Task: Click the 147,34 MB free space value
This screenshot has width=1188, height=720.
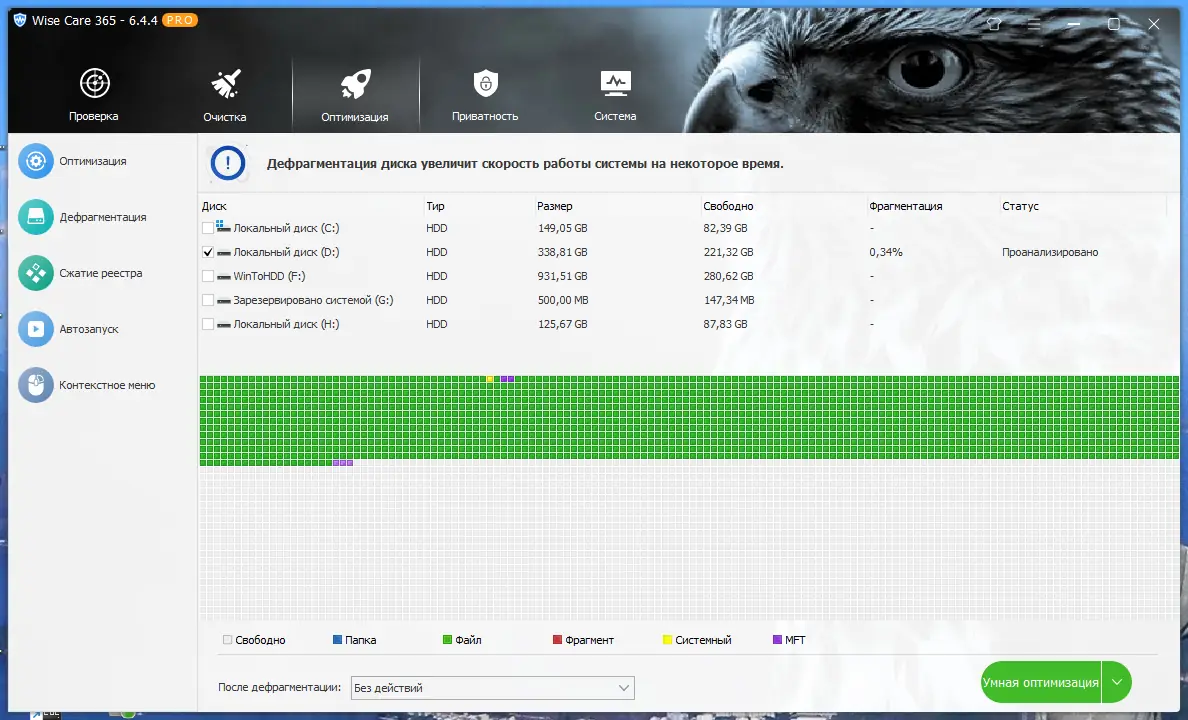Action: click(x=729, y=300)
